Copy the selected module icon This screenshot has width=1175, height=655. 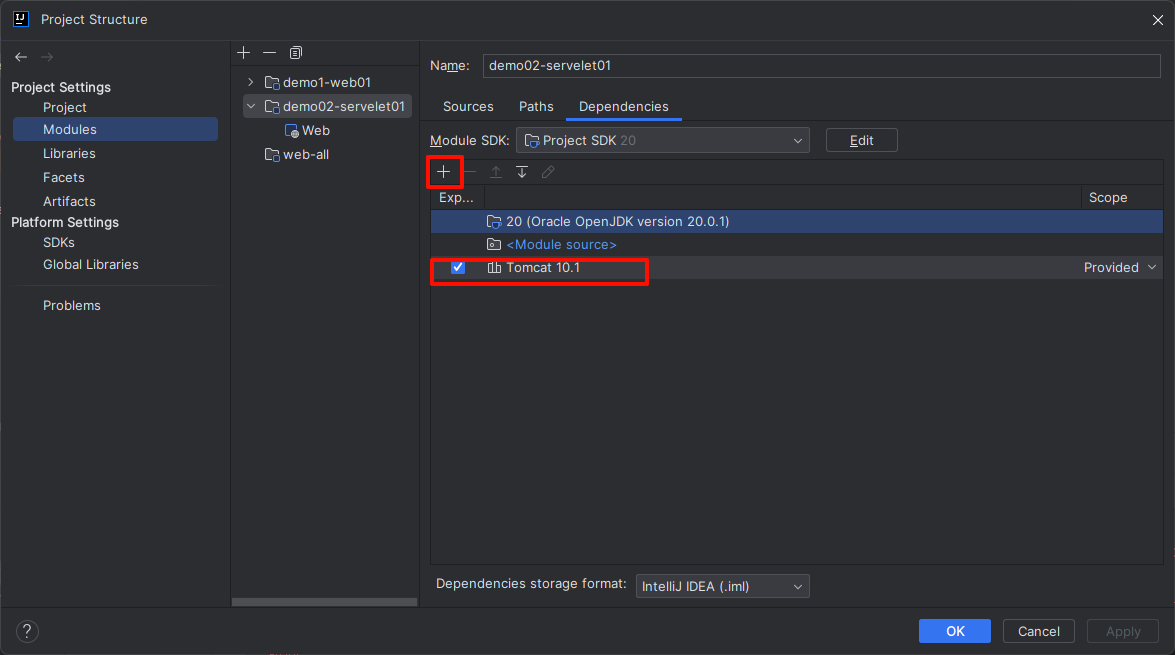tap(296, 52)
